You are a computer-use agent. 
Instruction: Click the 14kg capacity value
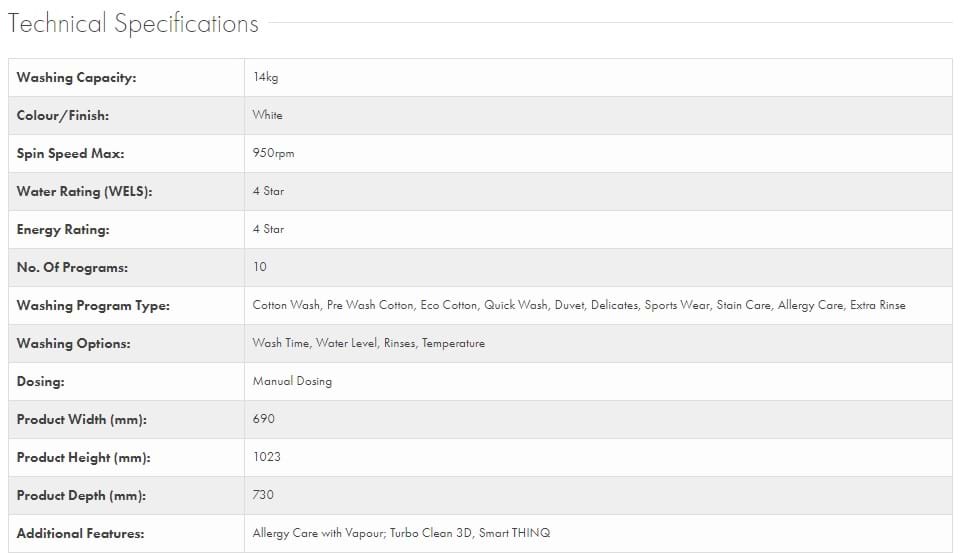click(x=265, y=77)
